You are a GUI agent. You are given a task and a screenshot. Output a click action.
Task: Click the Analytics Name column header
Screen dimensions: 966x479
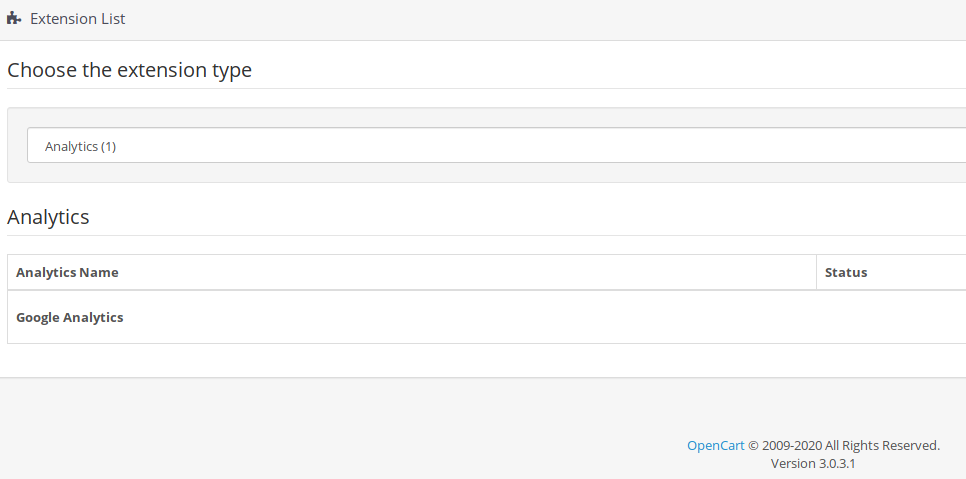pyautogui.click(x=67, y=272)
